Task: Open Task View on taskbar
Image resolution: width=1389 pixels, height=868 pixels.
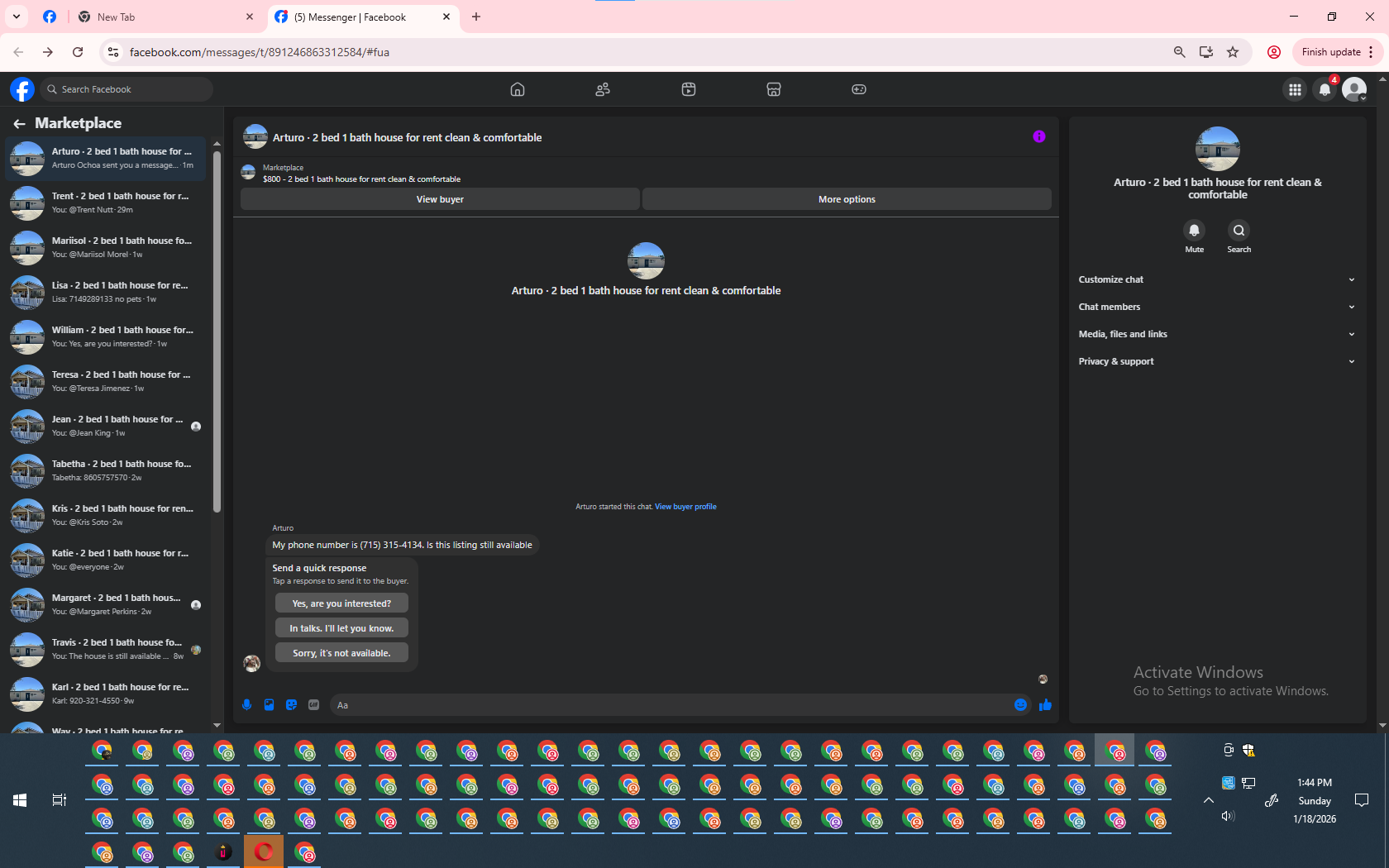Action: pyautogui.click(x=60, y=800)
